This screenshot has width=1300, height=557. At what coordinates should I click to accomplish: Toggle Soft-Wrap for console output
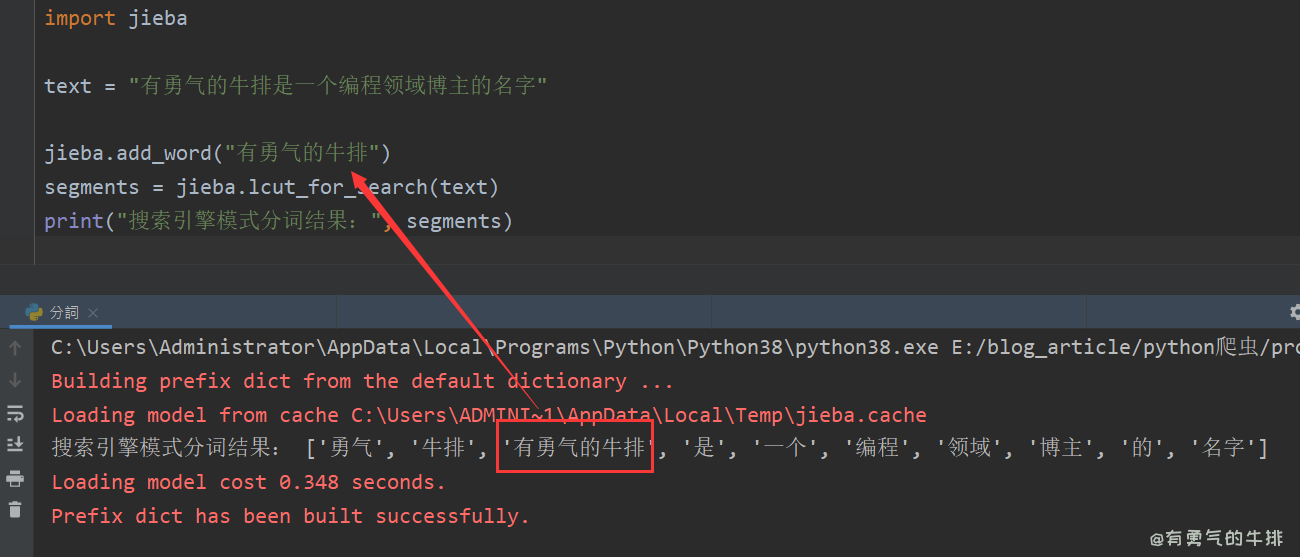coord(15,413)
